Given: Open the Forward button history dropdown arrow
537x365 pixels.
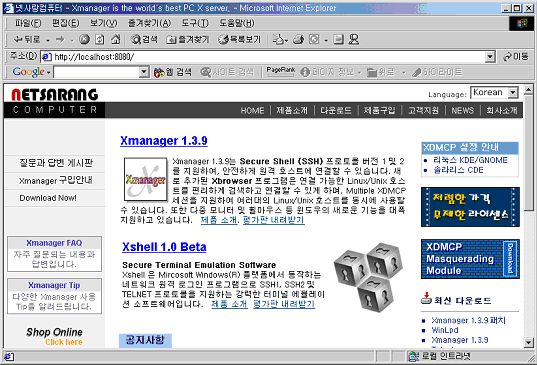Looking at the screenshot, I should click(x=72, y=40).
